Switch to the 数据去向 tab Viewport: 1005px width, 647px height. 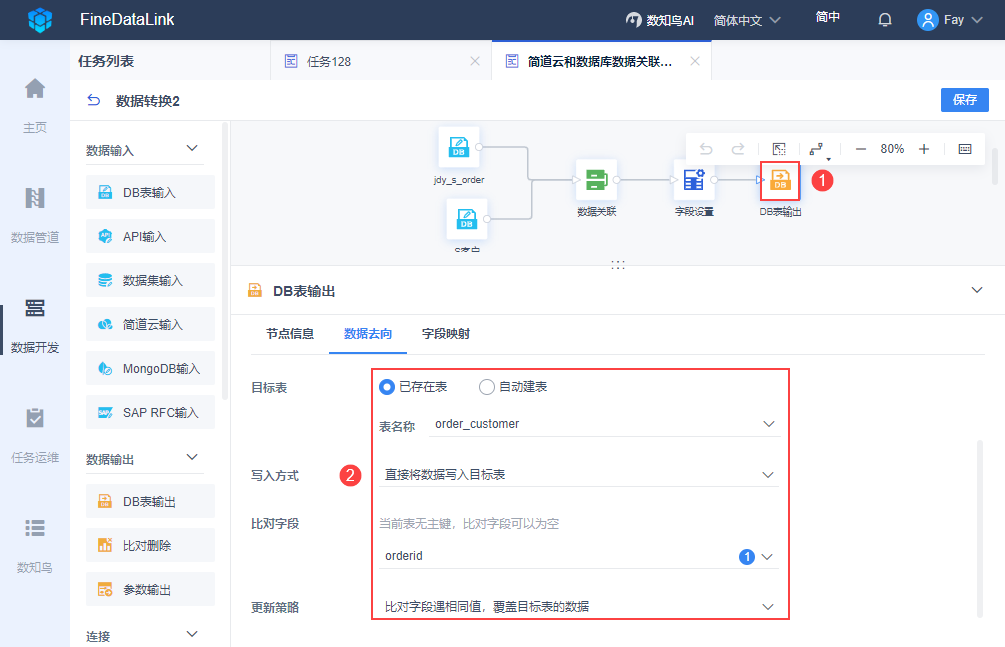tap(368, 333)
